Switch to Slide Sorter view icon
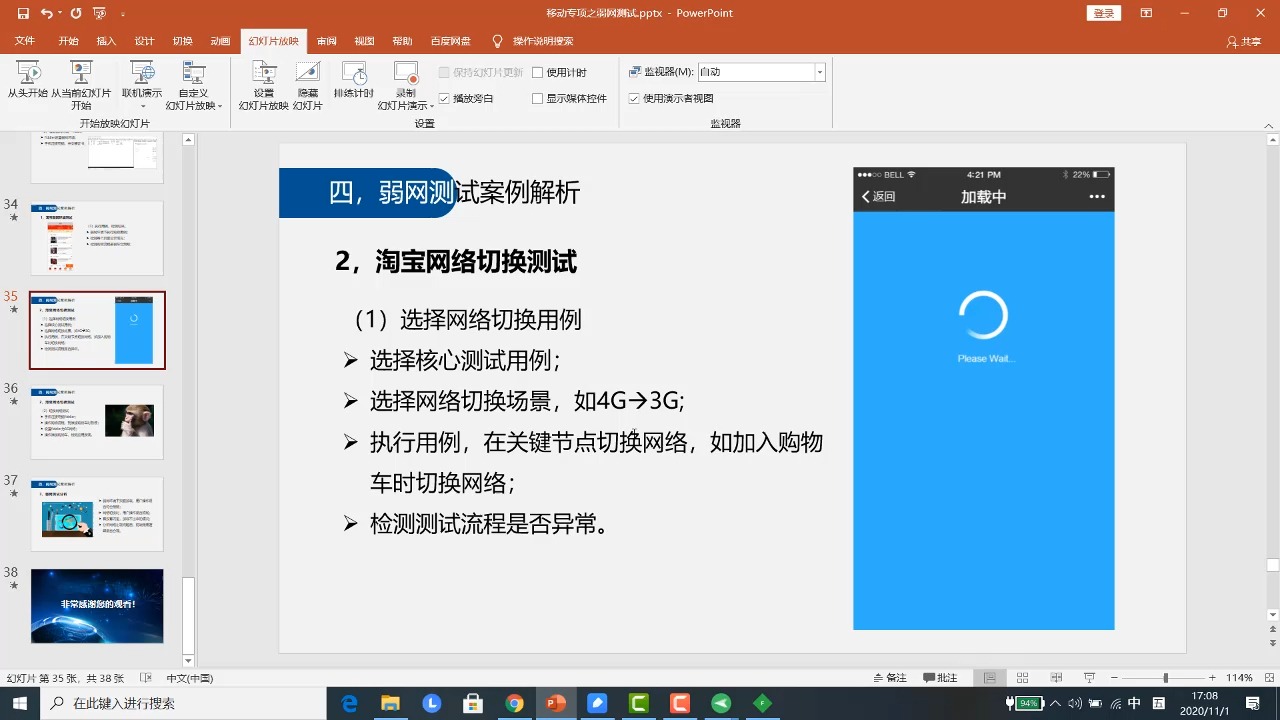The image size is (1280, 720). click(1023, 678)
